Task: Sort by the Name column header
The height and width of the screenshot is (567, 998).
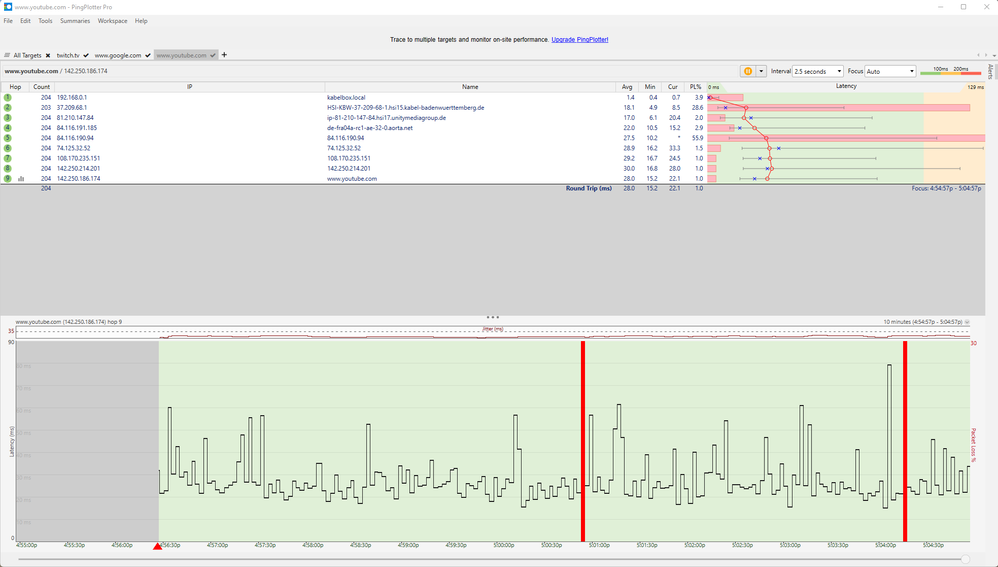Action: 470,87
